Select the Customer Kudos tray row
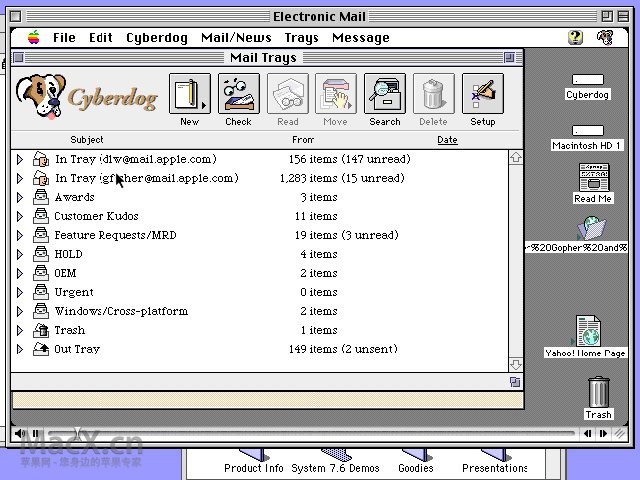Screen dimensions: 640x480 point(260,216)
